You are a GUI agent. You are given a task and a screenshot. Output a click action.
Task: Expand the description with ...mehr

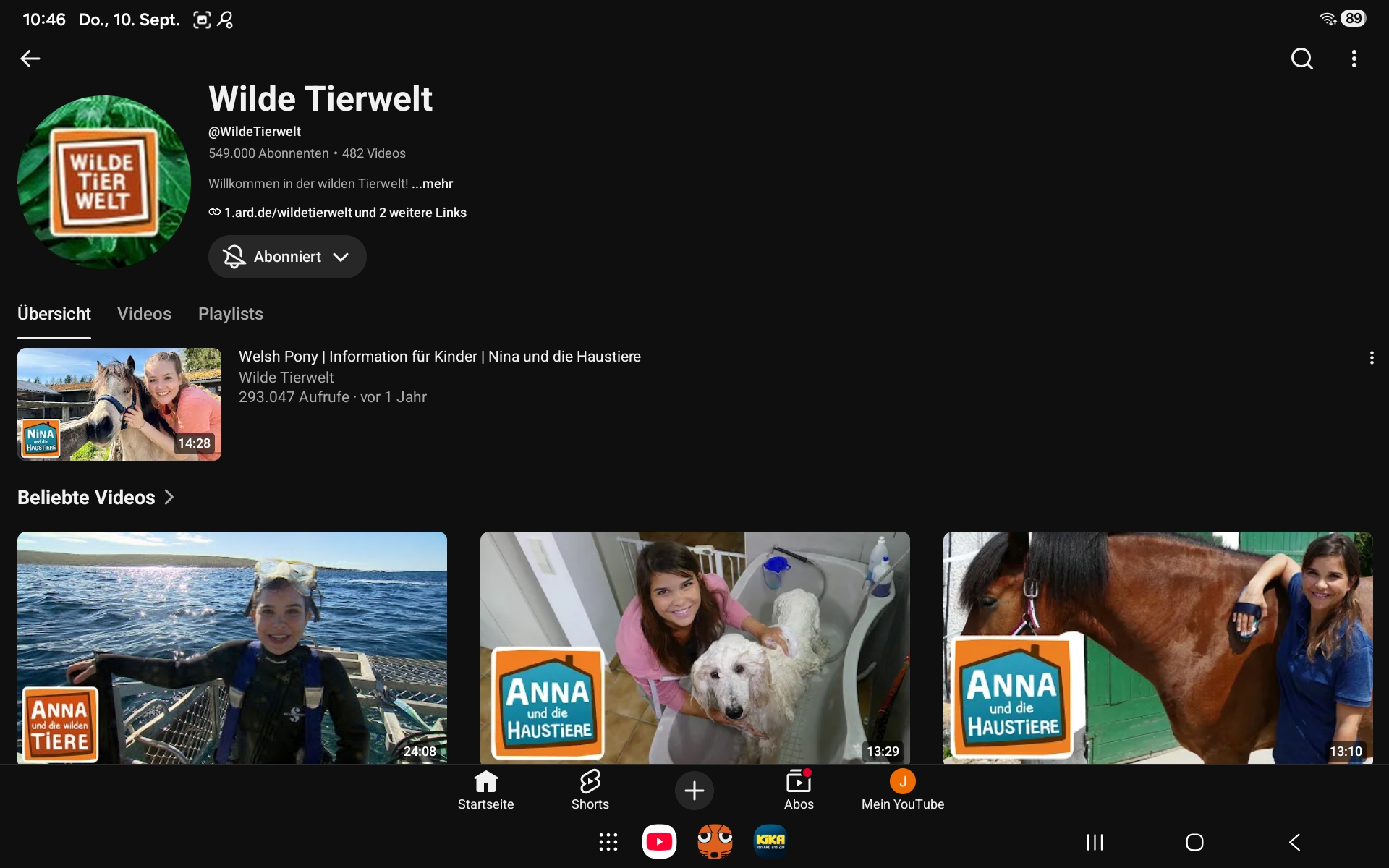pyautogui.click(x=433, y=184)
